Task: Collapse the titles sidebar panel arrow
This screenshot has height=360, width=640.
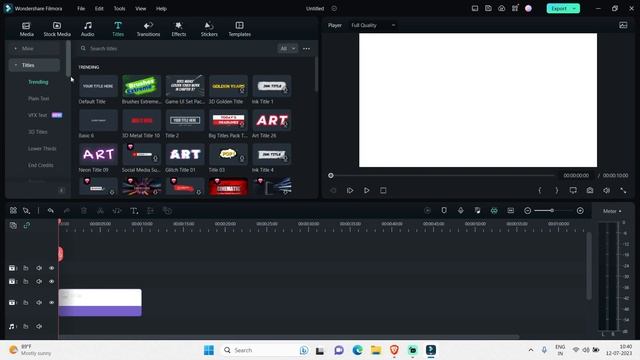Action: click(62, 190)
